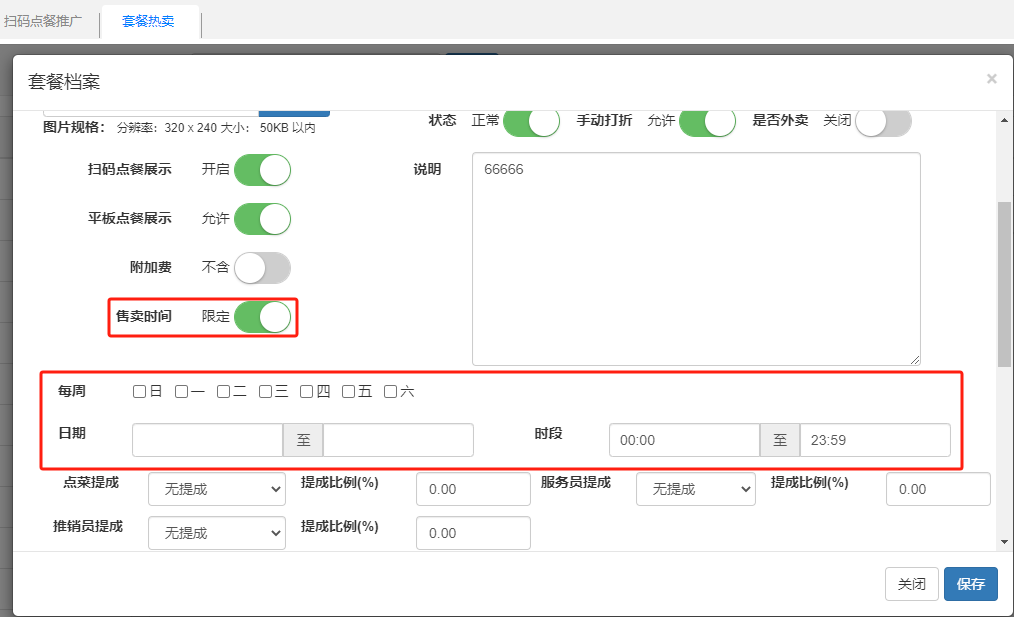Close the 套餐档案 dialog with X
Viewport: 1014px width, 617px height.
point(991,79)
